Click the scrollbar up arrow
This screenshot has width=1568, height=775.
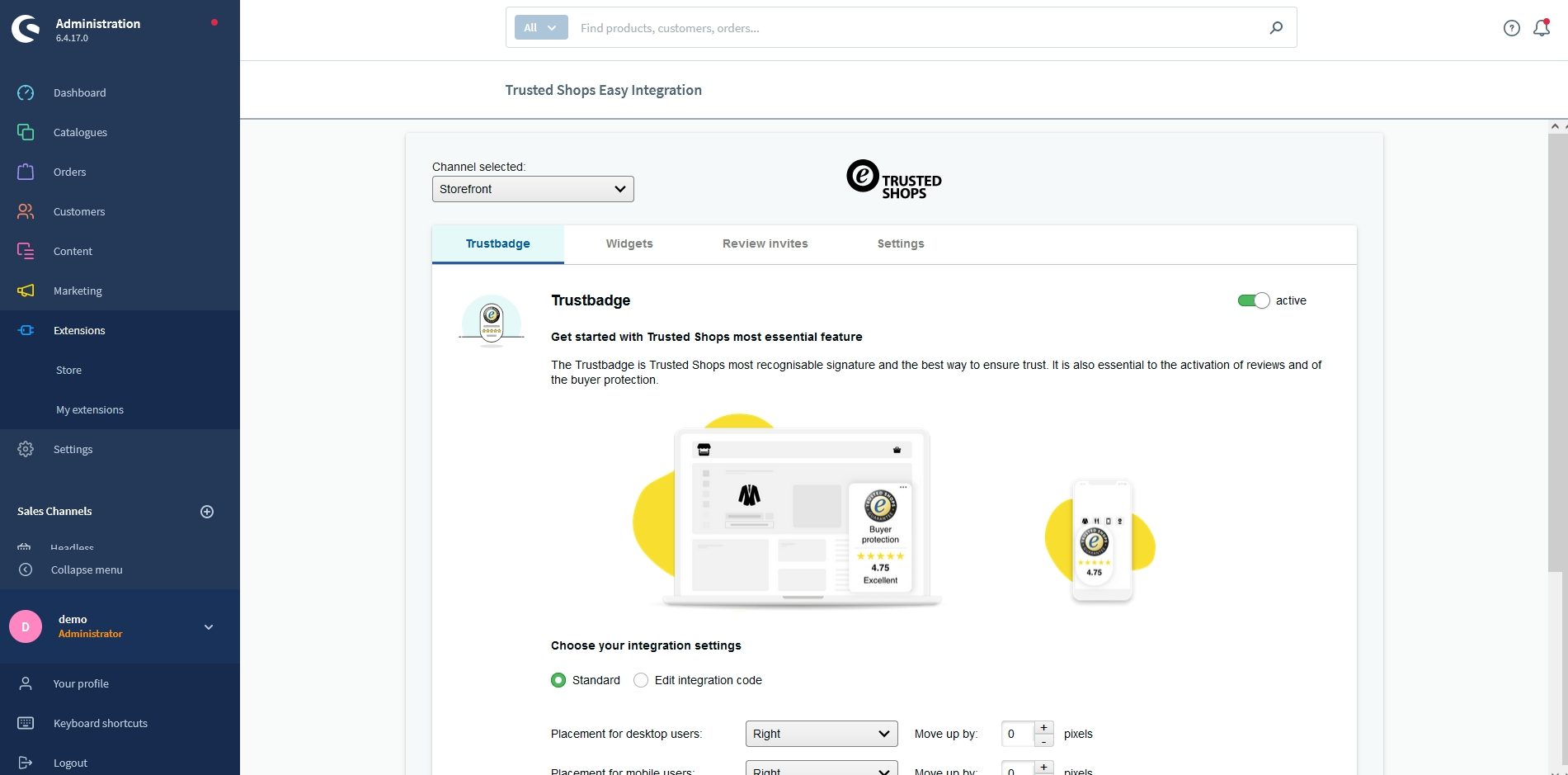(1556, 126)
